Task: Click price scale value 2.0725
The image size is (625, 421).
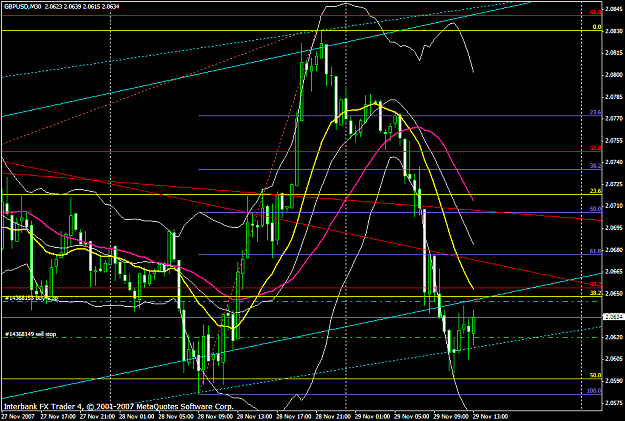Action: pos(613,184)
